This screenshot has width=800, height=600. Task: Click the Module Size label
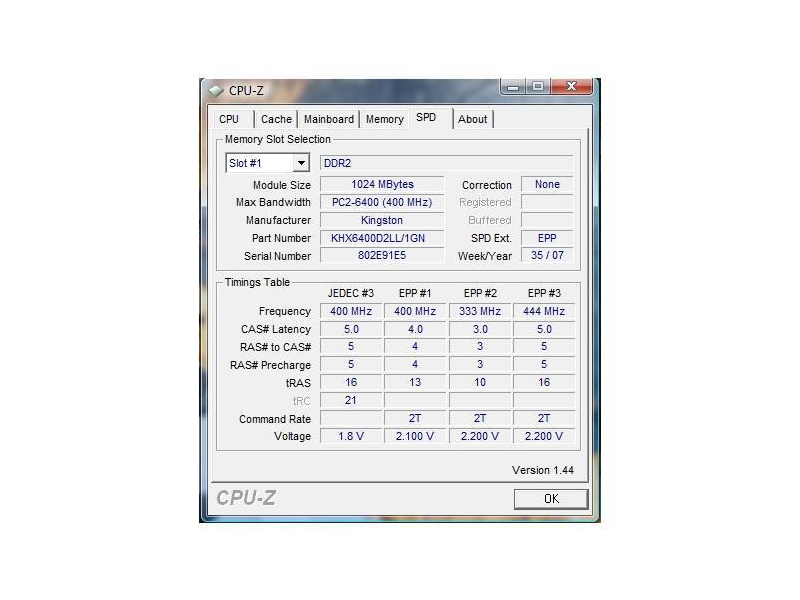pos(282,185)
